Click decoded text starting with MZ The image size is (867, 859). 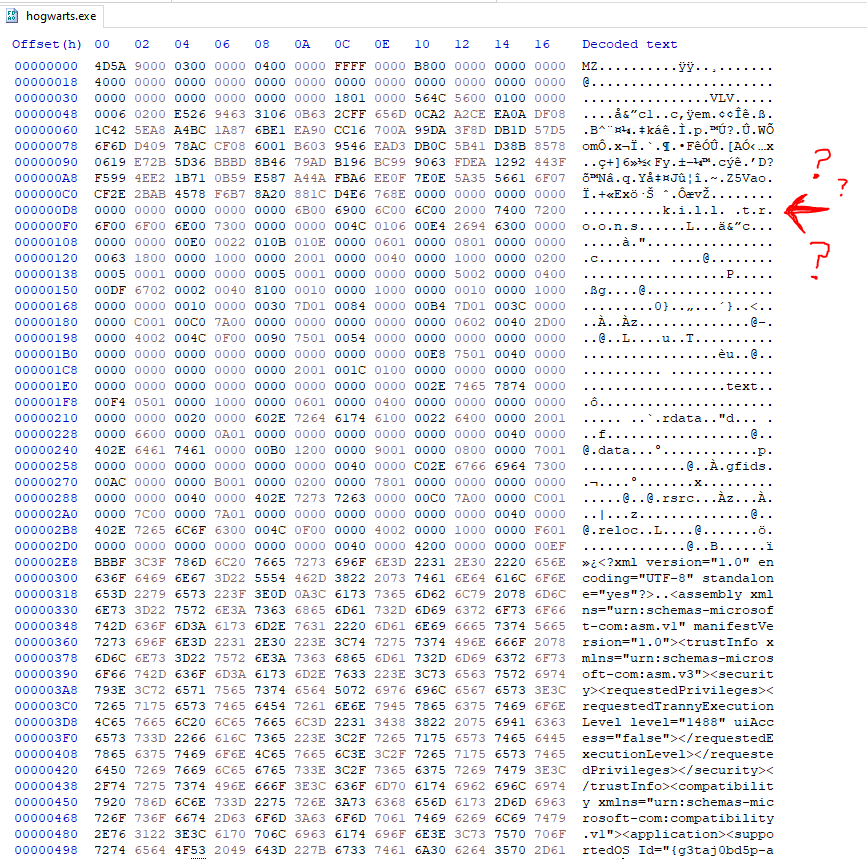(677, 66)
